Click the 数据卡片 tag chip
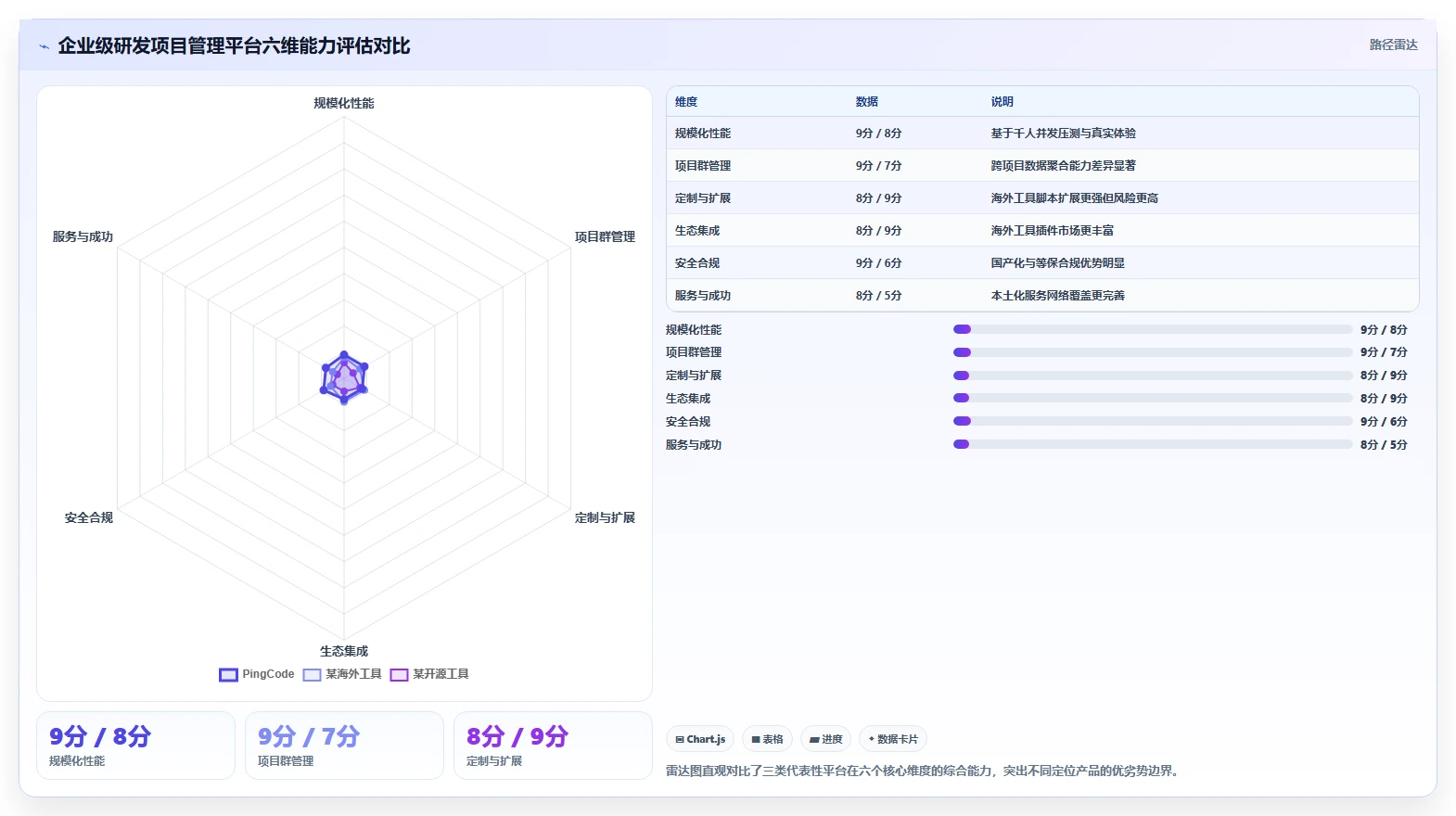1456x816 pixels. (893, 739)
